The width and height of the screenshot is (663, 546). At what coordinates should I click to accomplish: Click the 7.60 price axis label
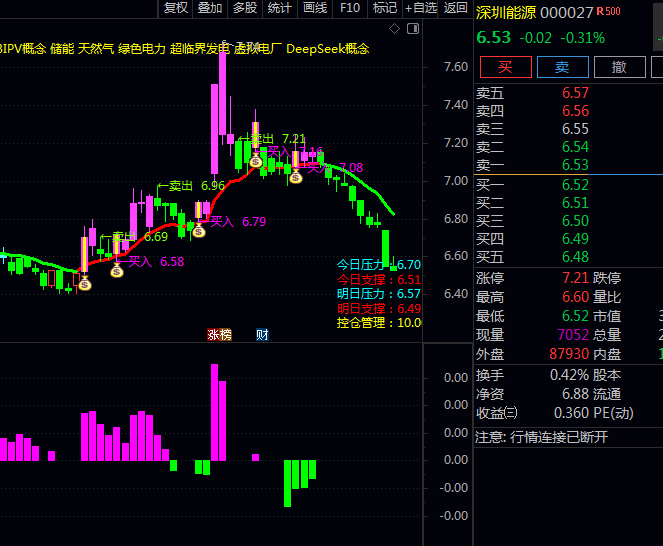coord(456,67)
